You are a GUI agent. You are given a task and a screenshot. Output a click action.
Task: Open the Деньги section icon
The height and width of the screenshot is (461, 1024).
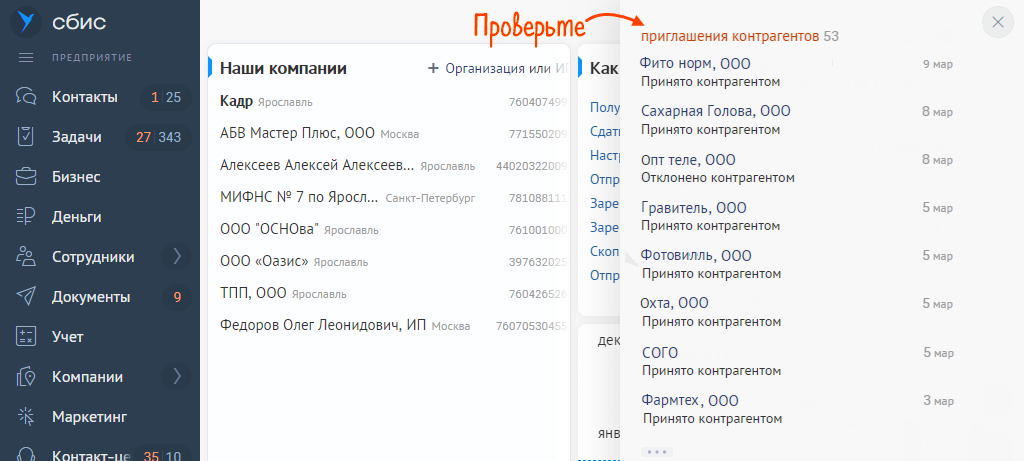[27, 217]
